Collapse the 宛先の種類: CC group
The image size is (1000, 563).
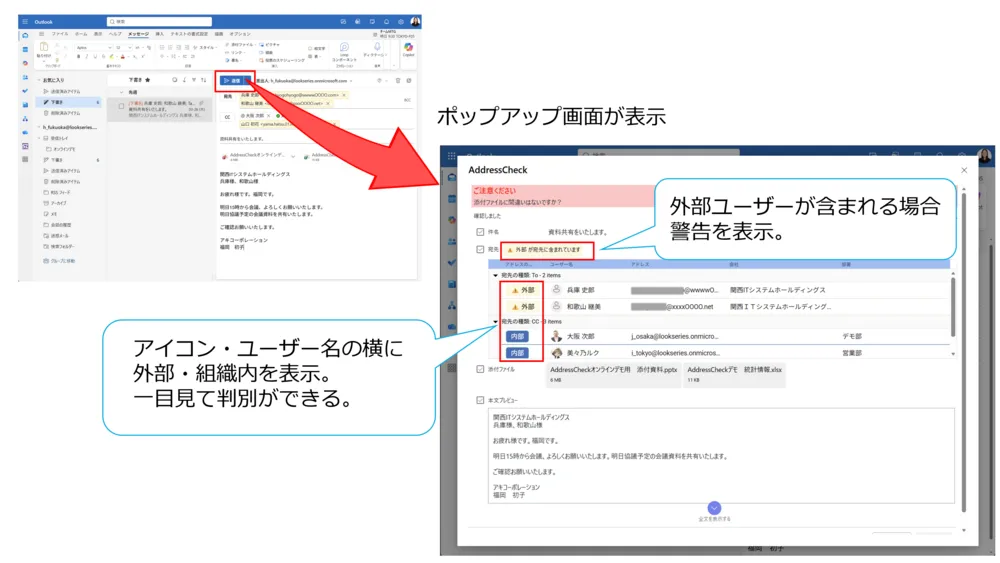coord(496,322)
